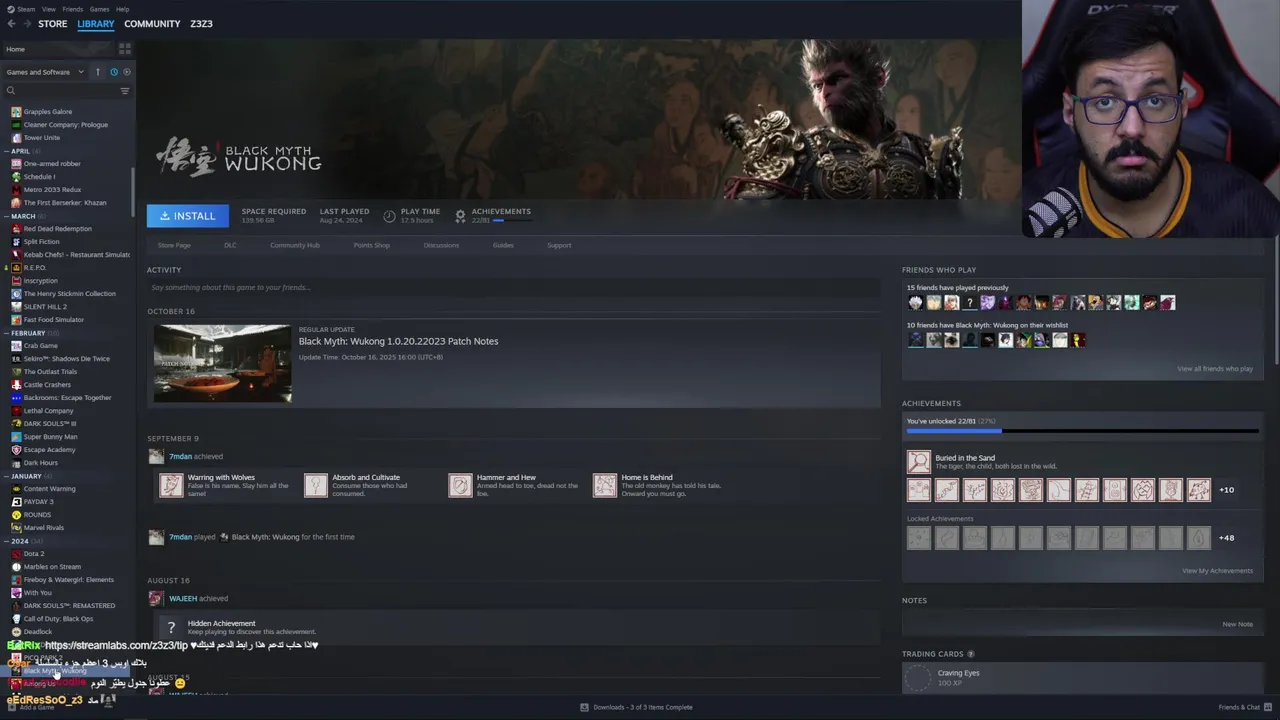Open View all friends who play
Viewport: 1280px width, 720px height.
coord(1215,369)
